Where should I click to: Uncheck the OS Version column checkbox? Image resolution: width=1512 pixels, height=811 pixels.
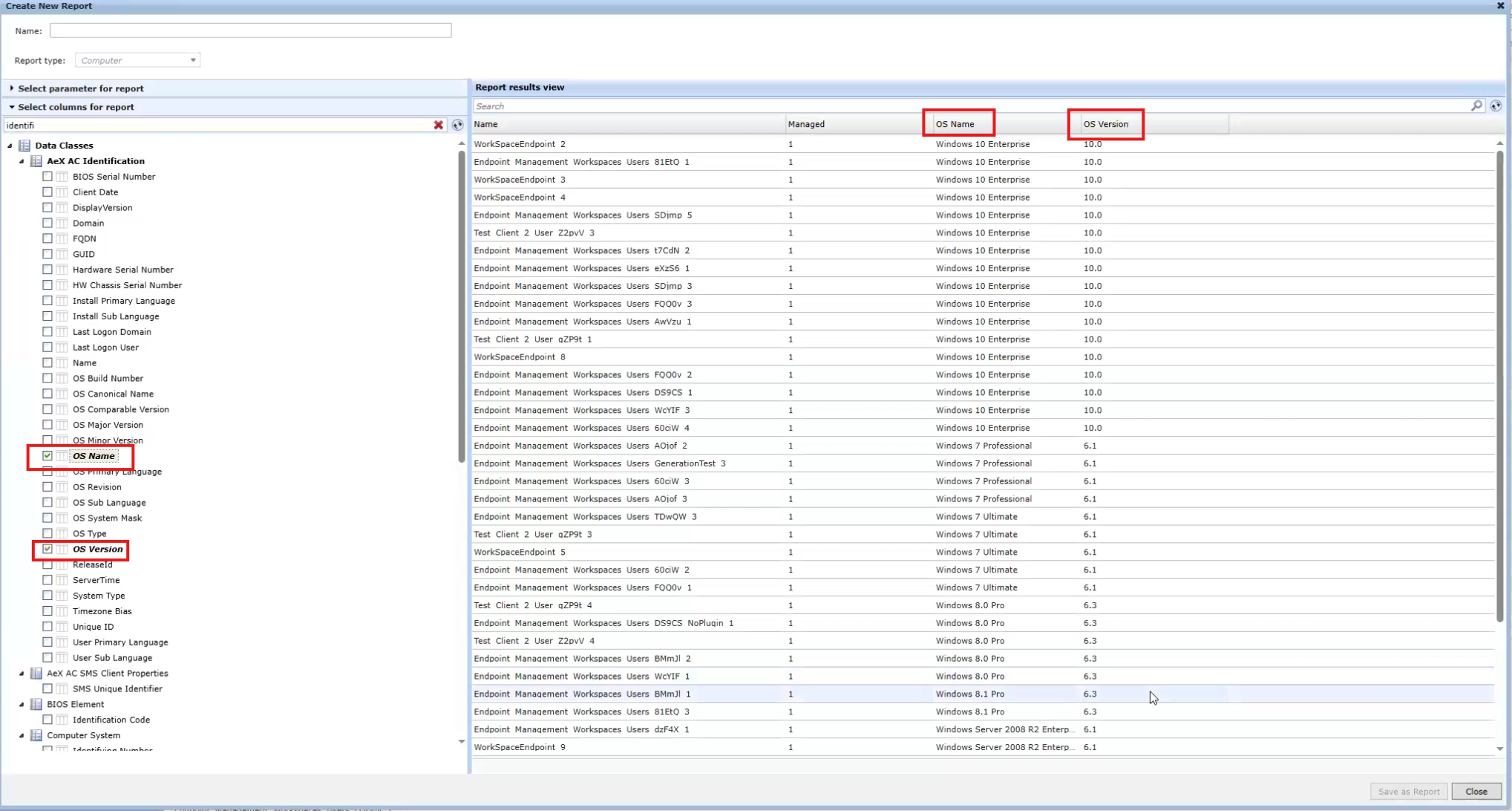48,549
